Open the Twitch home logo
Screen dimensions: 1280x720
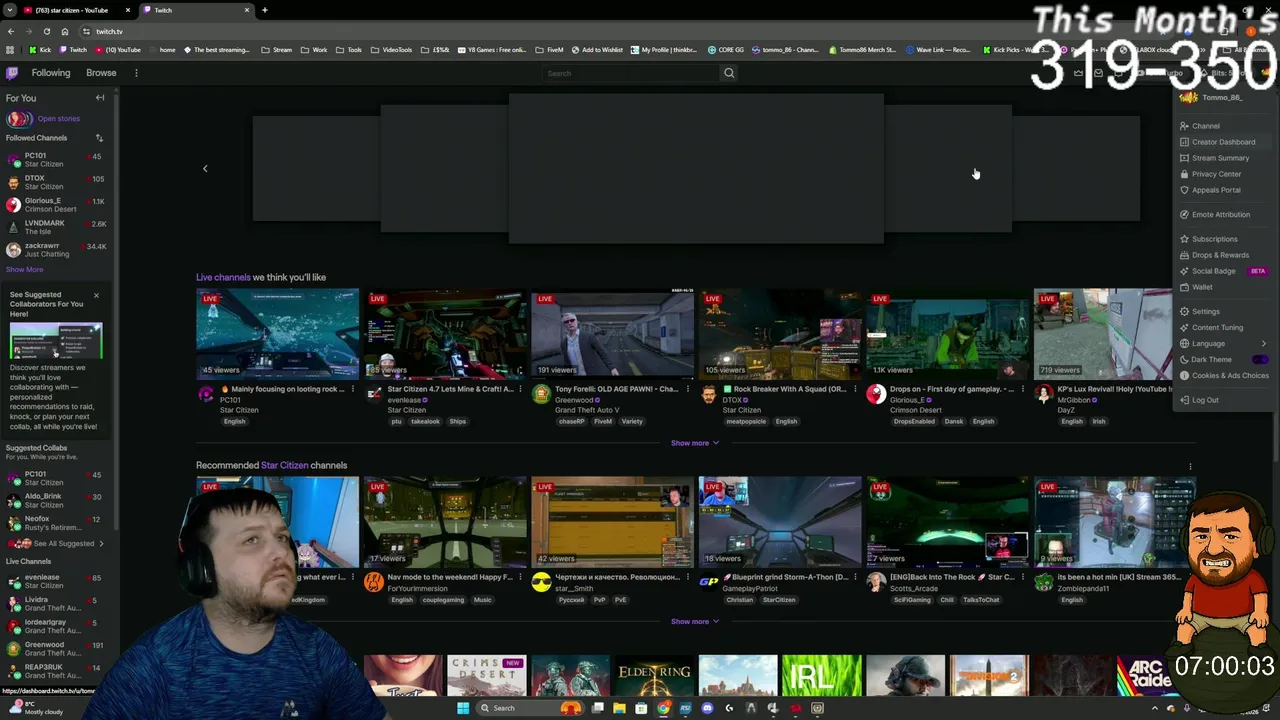click(x=12, y=73)
